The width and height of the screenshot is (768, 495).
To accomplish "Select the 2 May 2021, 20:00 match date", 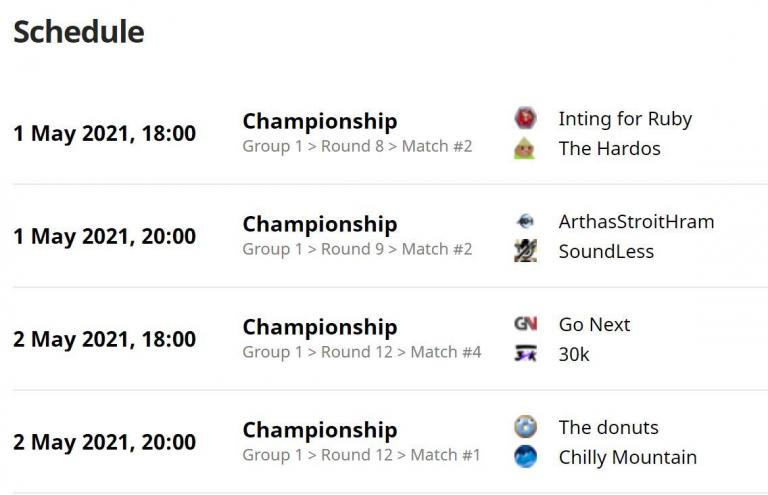I will click(x=104, y=442).
